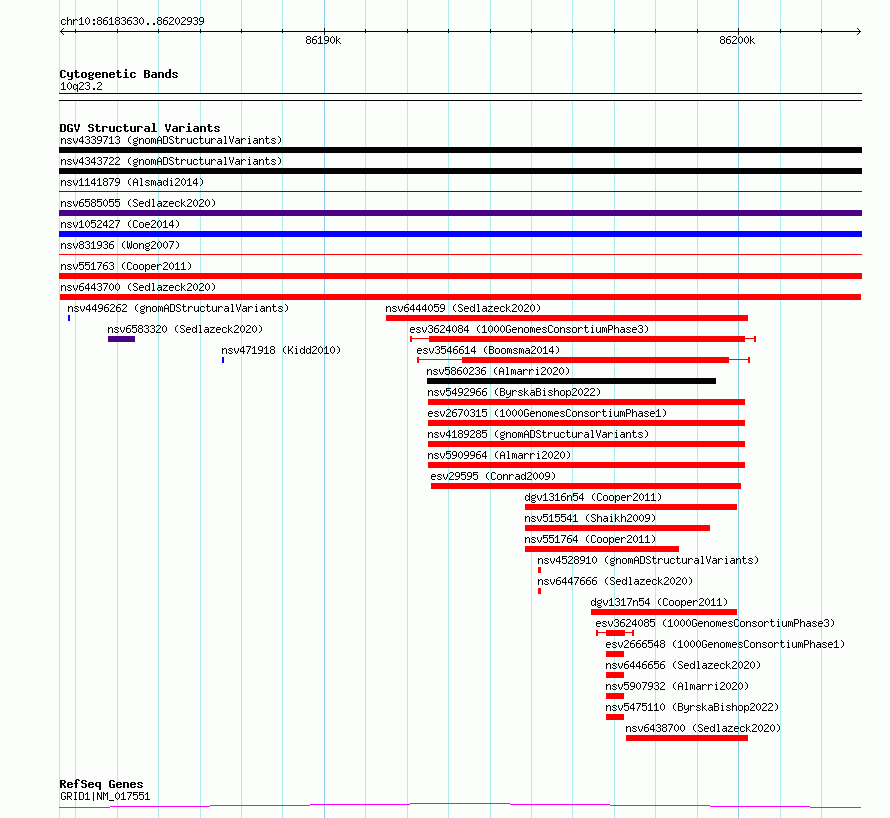Viewport: 890px width, 818px height.
Task: Click nsv551763 (Cooper2011) label
Action: point(126,266)
